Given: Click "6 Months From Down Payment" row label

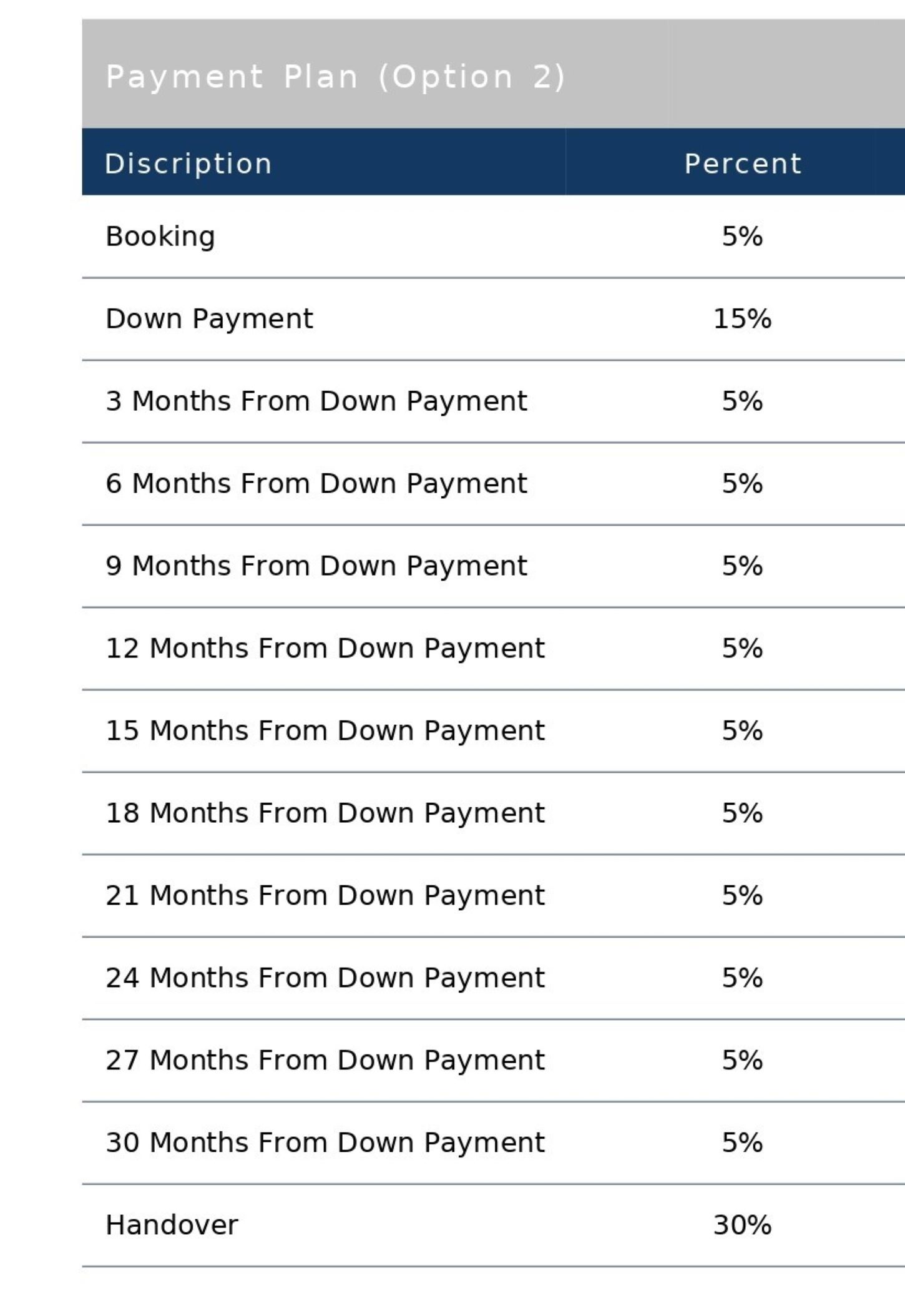Looking at the screenshot, I should [x=316, y=484].
